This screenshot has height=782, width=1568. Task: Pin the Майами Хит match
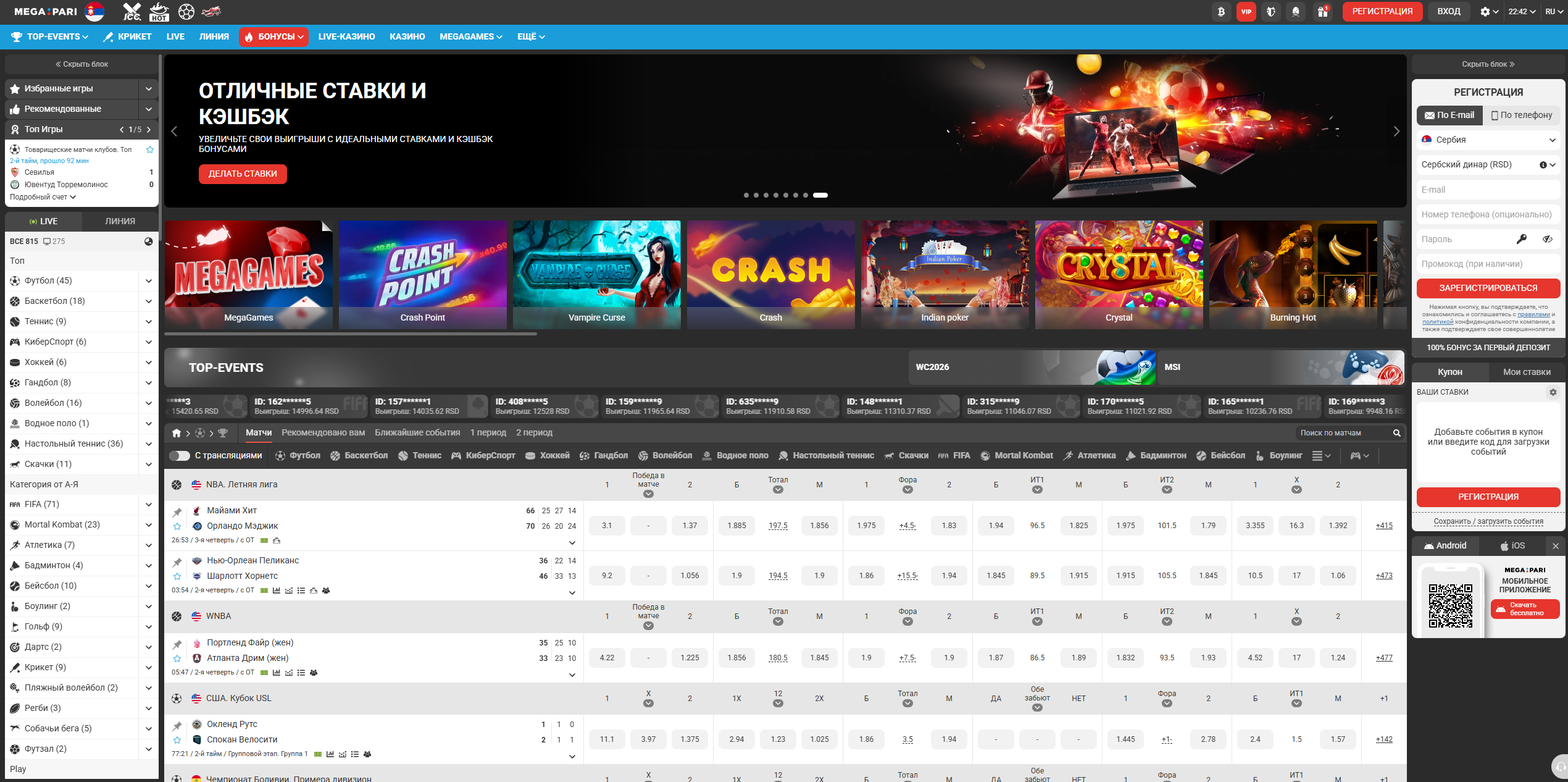point(177,512)
